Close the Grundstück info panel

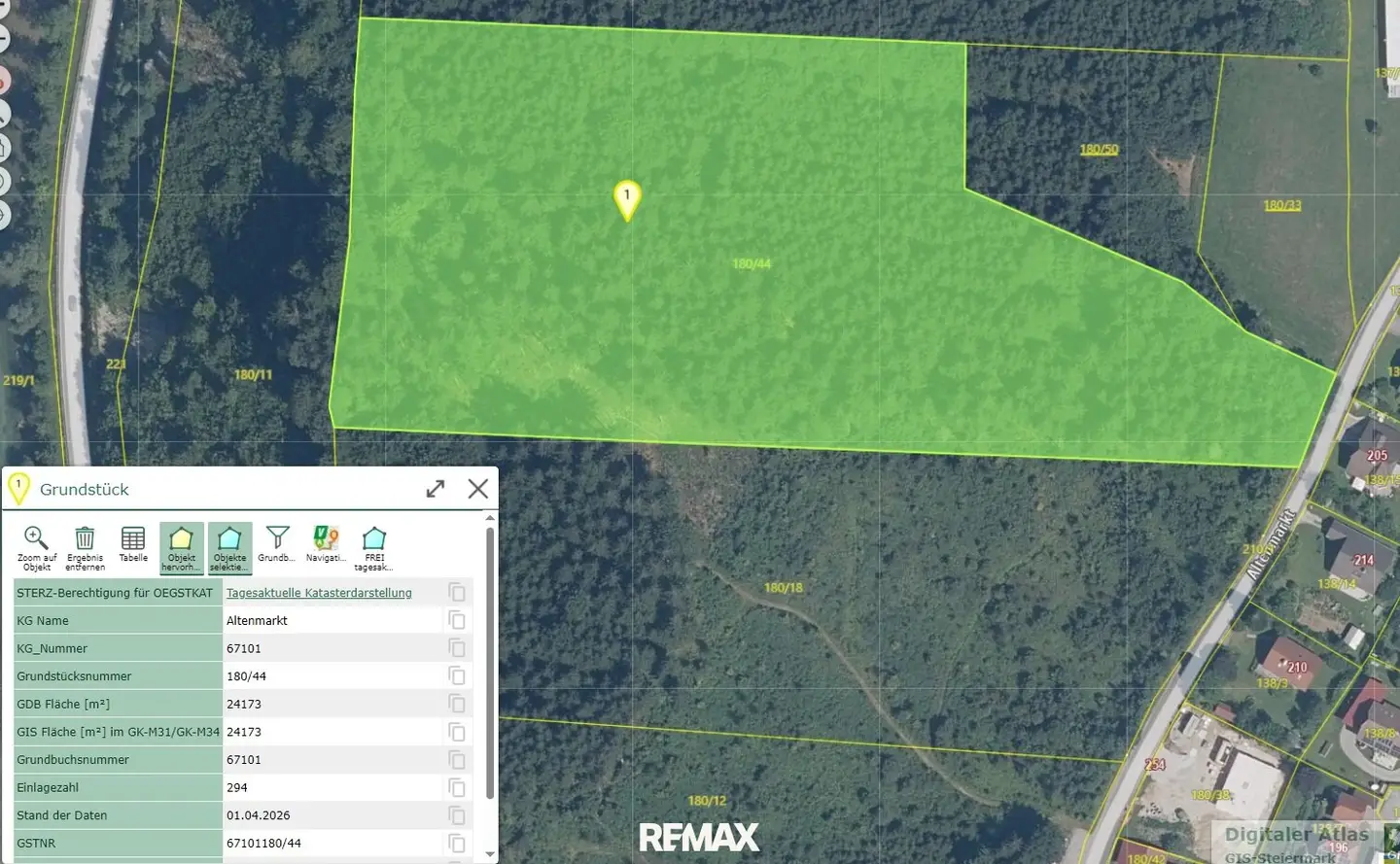point(478,489)
